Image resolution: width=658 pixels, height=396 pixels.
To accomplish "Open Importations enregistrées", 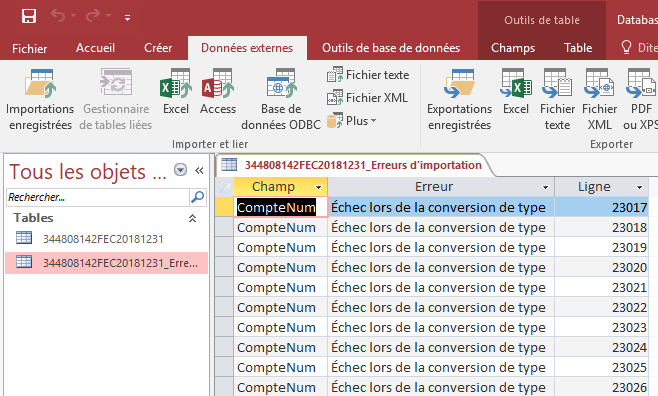I will coord(40,100).
